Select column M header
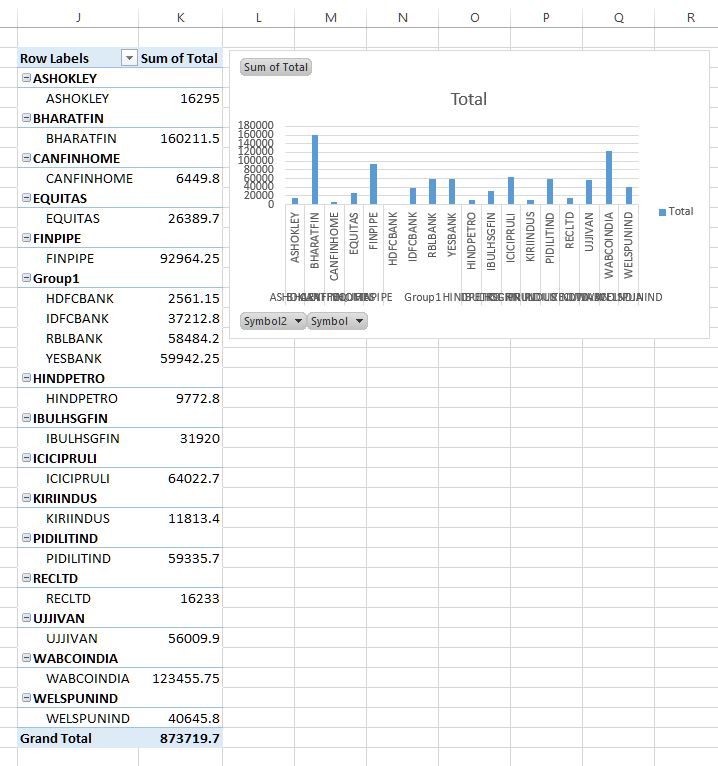The width and height of the screenshot is (718, 766). tap(331, 18)
